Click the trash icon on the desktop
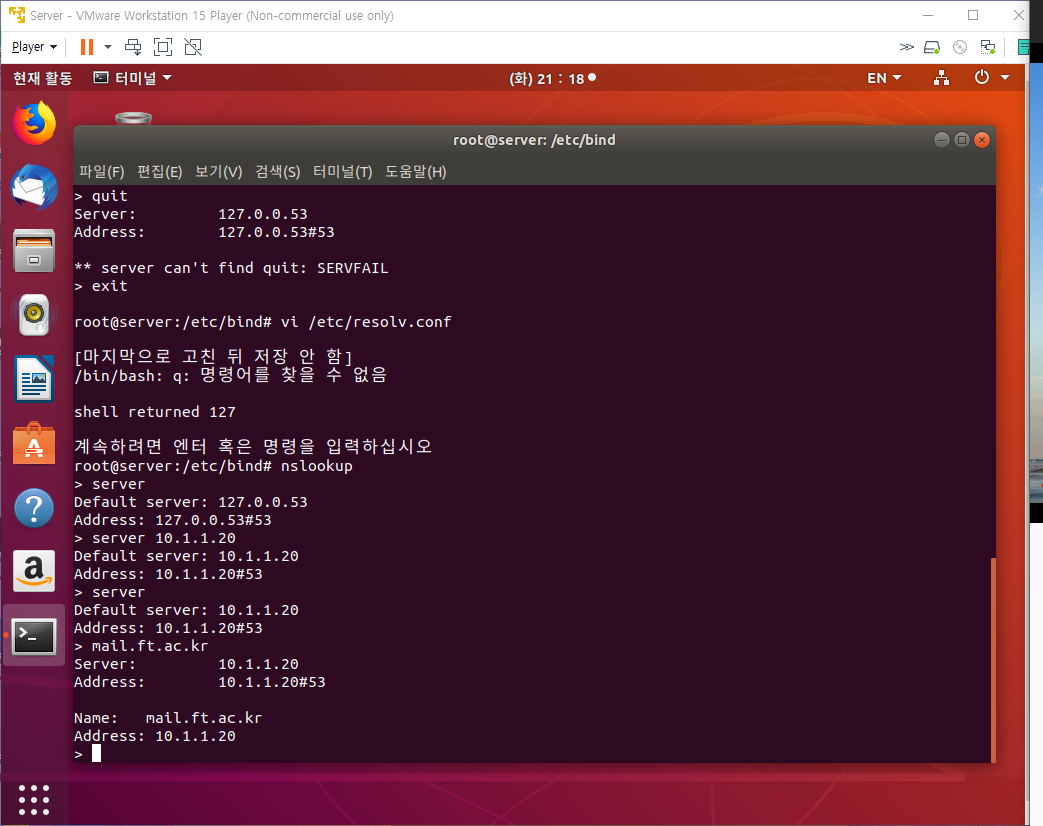The height and width of the screenshot is (826, 1043). click(133, 118)
